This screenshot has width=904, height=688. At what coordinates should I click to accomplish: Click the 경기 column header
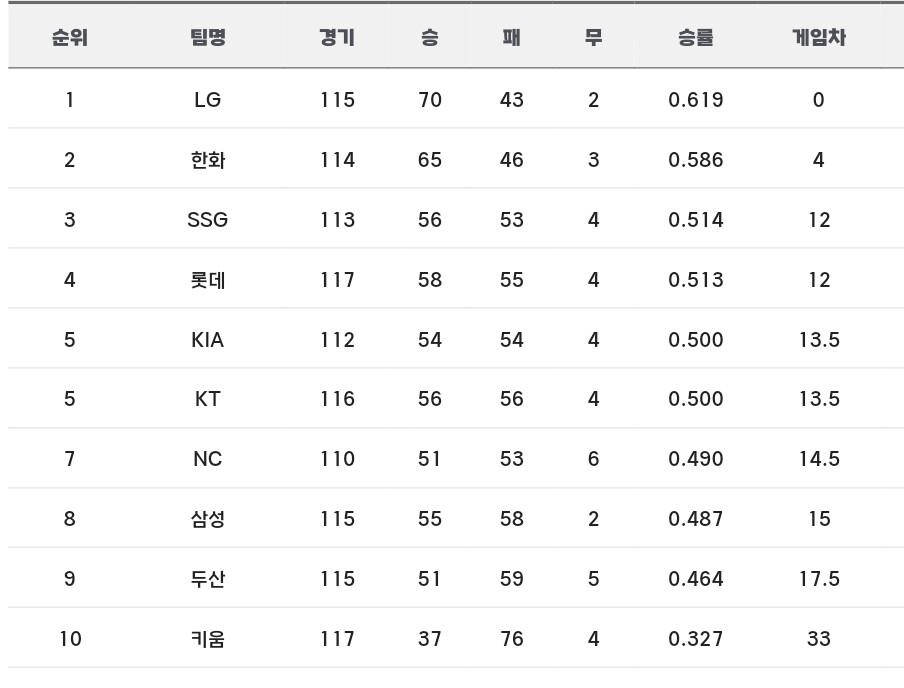337,38
